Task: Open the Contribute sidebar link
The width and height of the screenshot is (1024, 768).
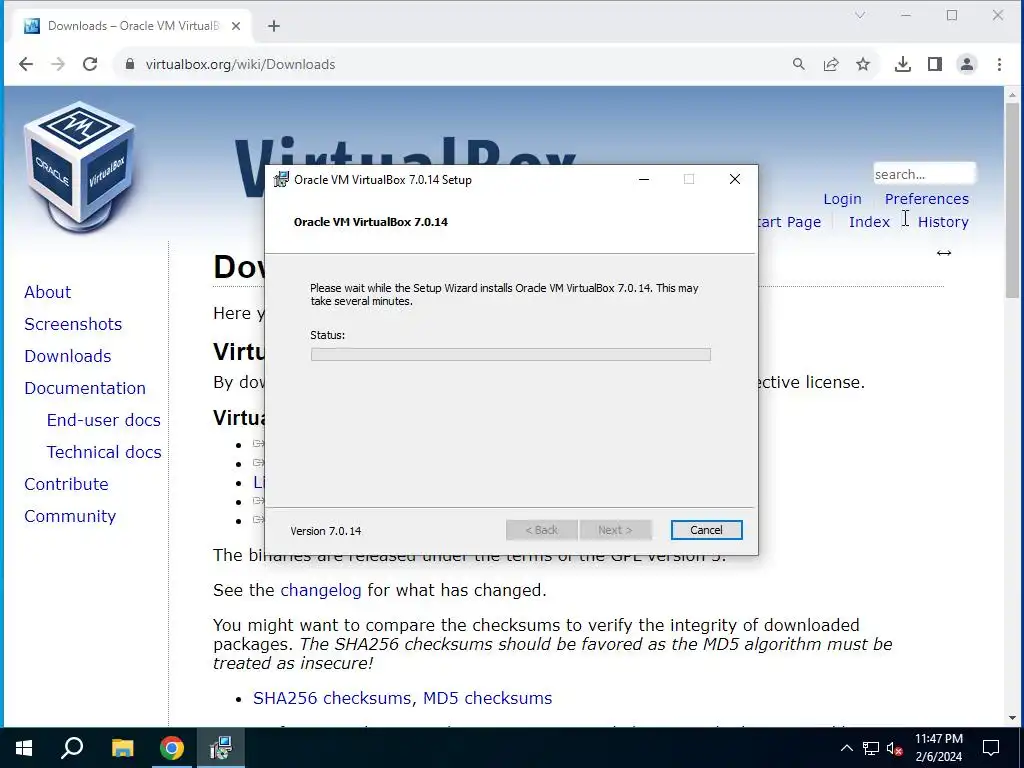Action: [x=67, y=484]
